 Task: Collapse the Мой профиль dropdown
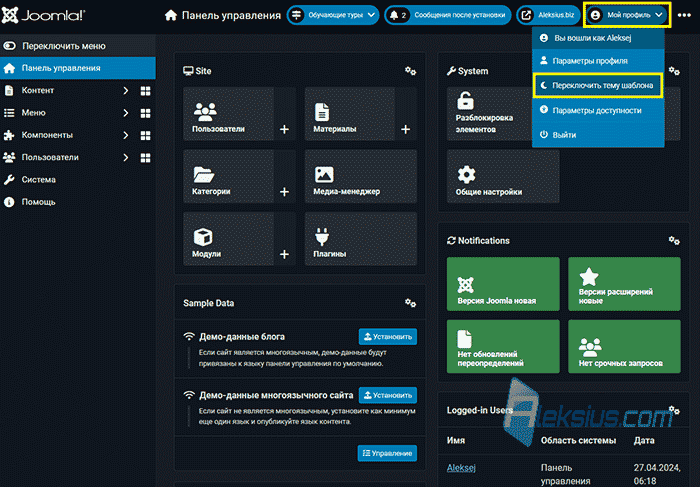626,15
